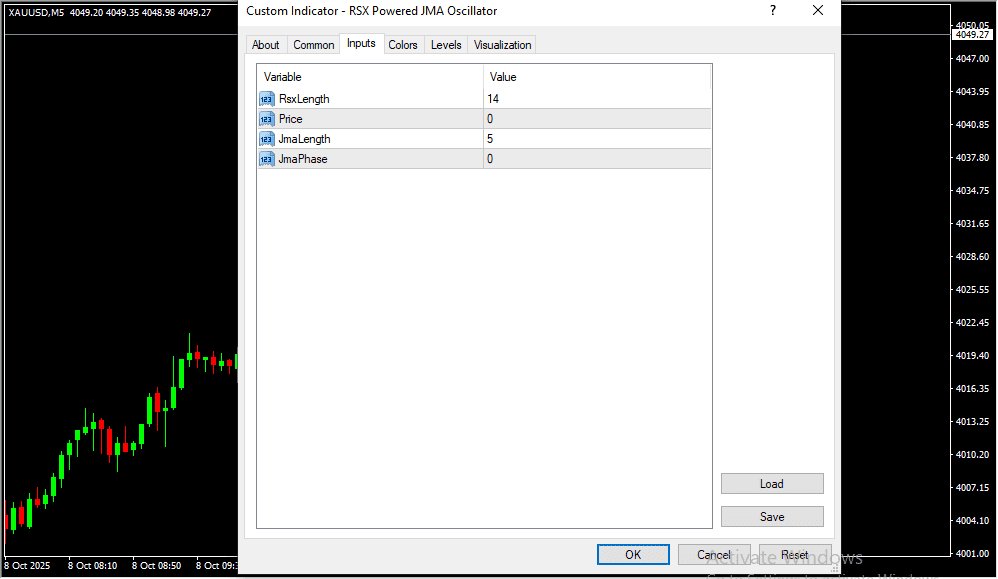Go to the Colors tab
The height and width of the screenshot is (579, 998).
(x=403, y=45)
